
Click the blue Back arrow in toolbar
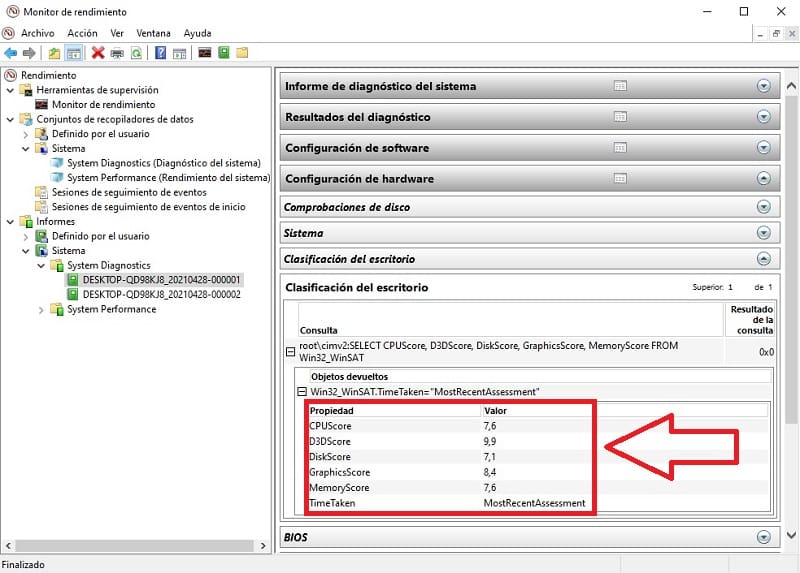[10, 53]
